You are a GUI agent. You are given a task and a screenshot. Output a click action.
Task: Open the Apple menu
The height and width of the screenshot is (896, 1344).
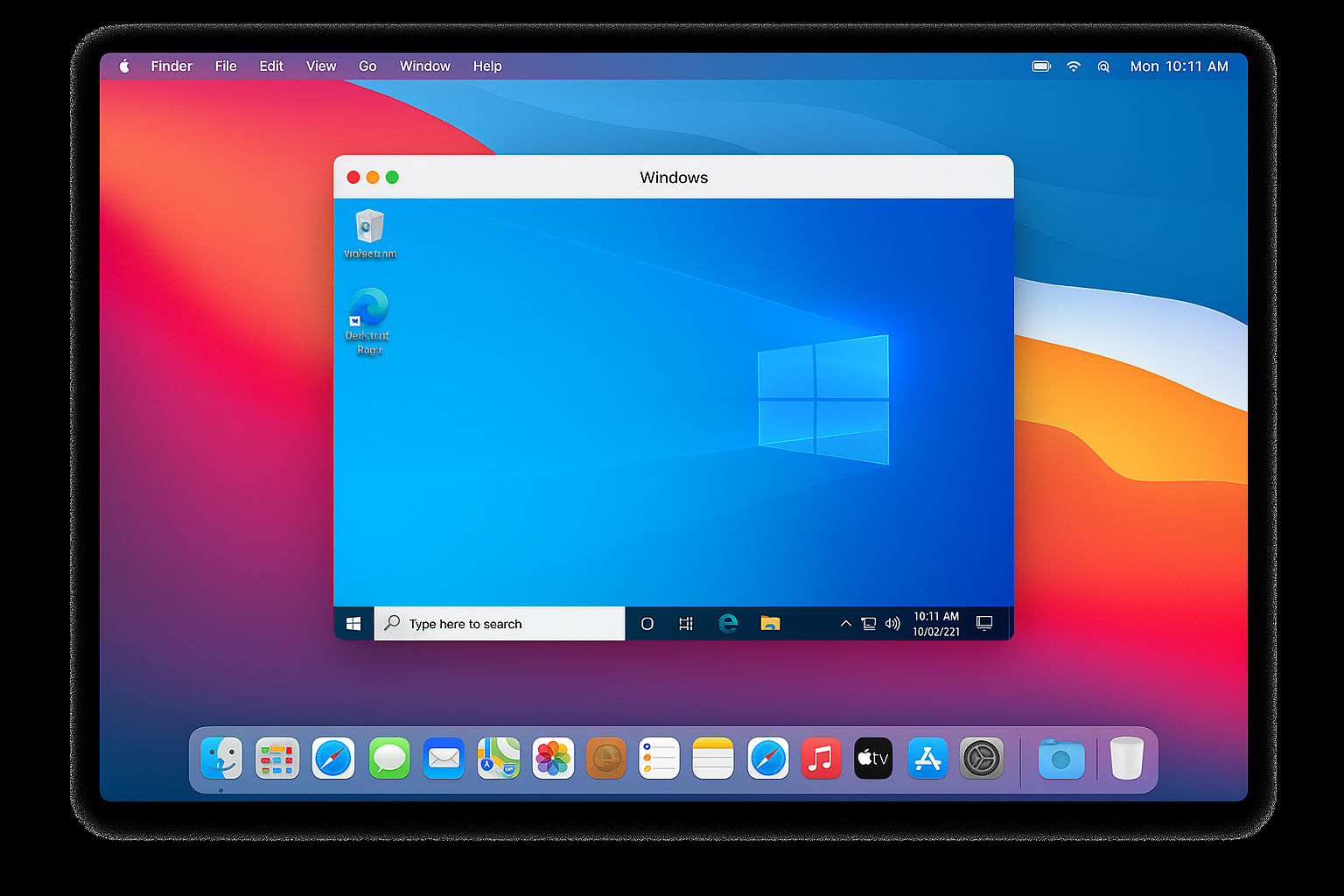(x=124, y=66)
